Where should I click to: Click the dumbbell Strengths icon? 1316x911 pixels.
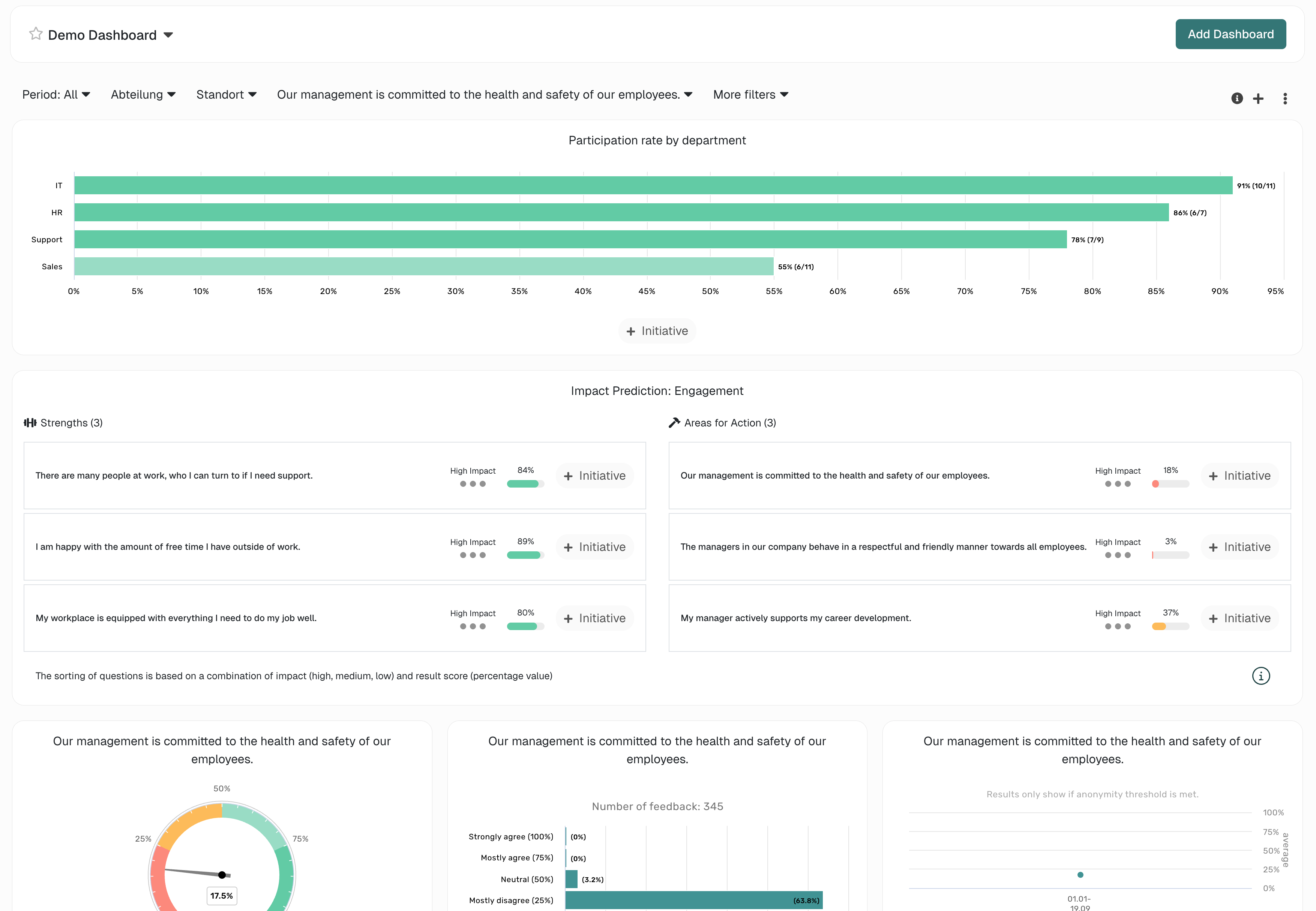tap(30, 423)
